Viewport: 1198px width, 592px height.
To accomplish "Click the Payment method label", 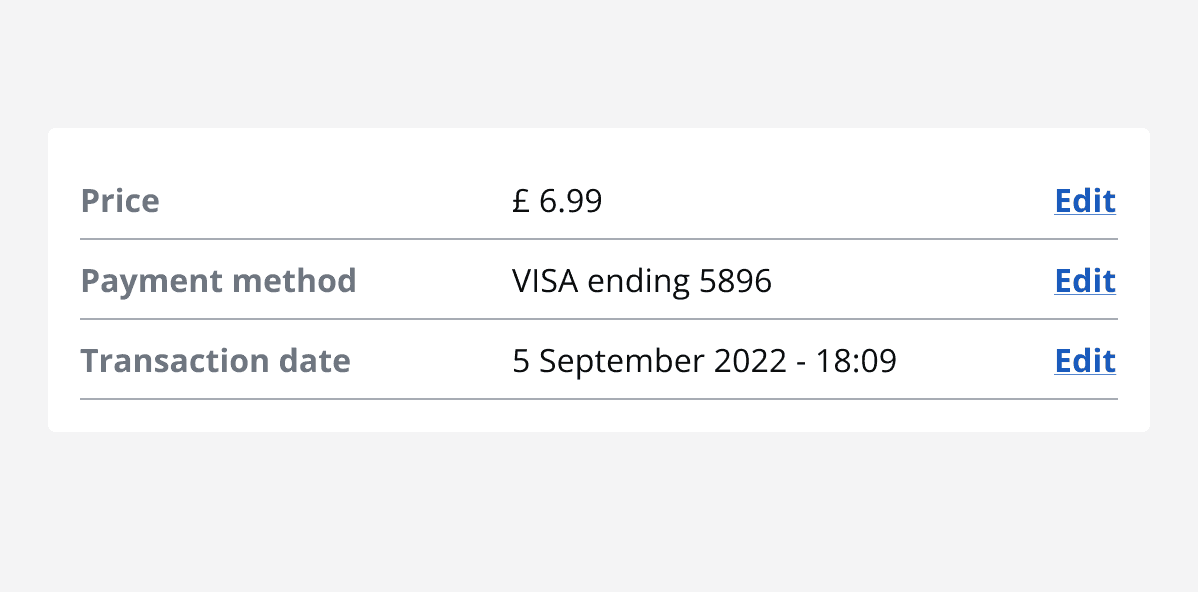I will click(x=218, y=281).
